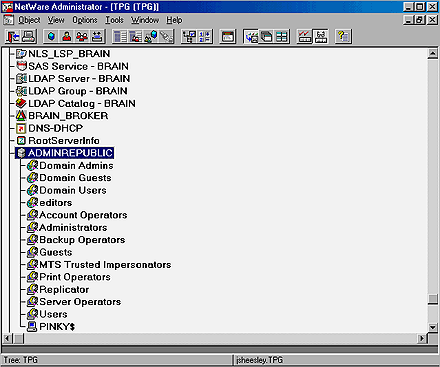Open the Options menu
This screenshot has height=367, width=440.
tap(85, 20)
